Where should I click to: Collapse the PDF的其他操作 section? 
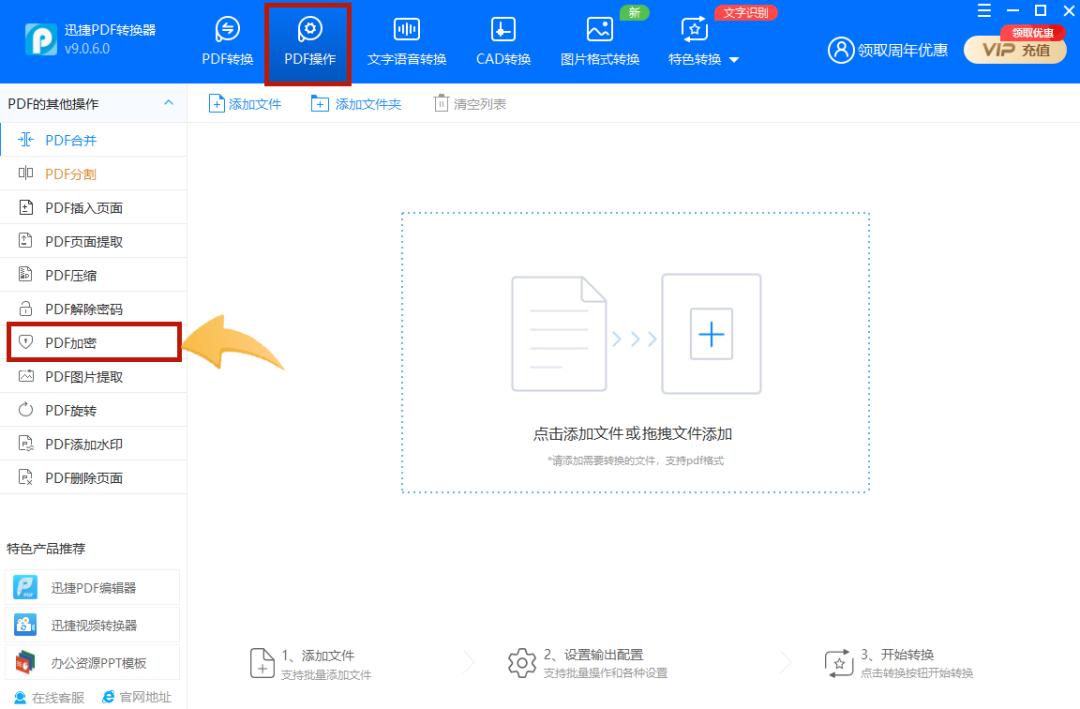(168, 103)
